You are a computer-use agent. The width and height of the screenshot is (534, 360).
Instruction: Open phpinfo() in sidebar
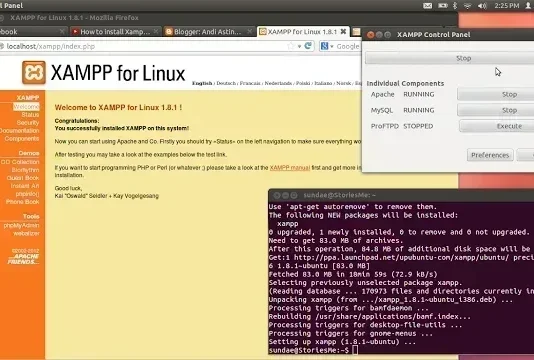pyautogui.click(x=27, y=194)
